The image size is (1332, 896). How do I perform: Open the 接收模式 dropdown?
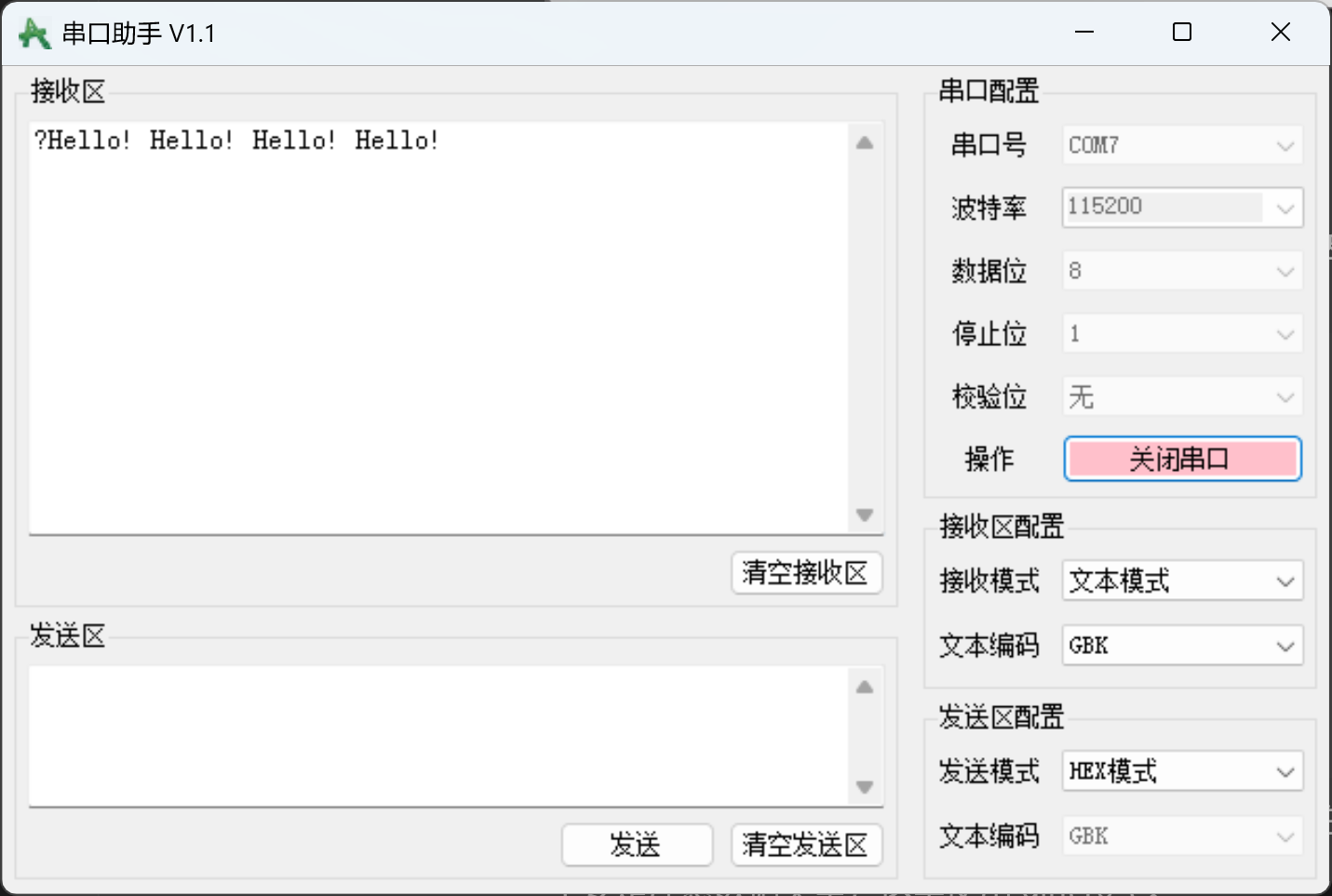click(1182, 582)
